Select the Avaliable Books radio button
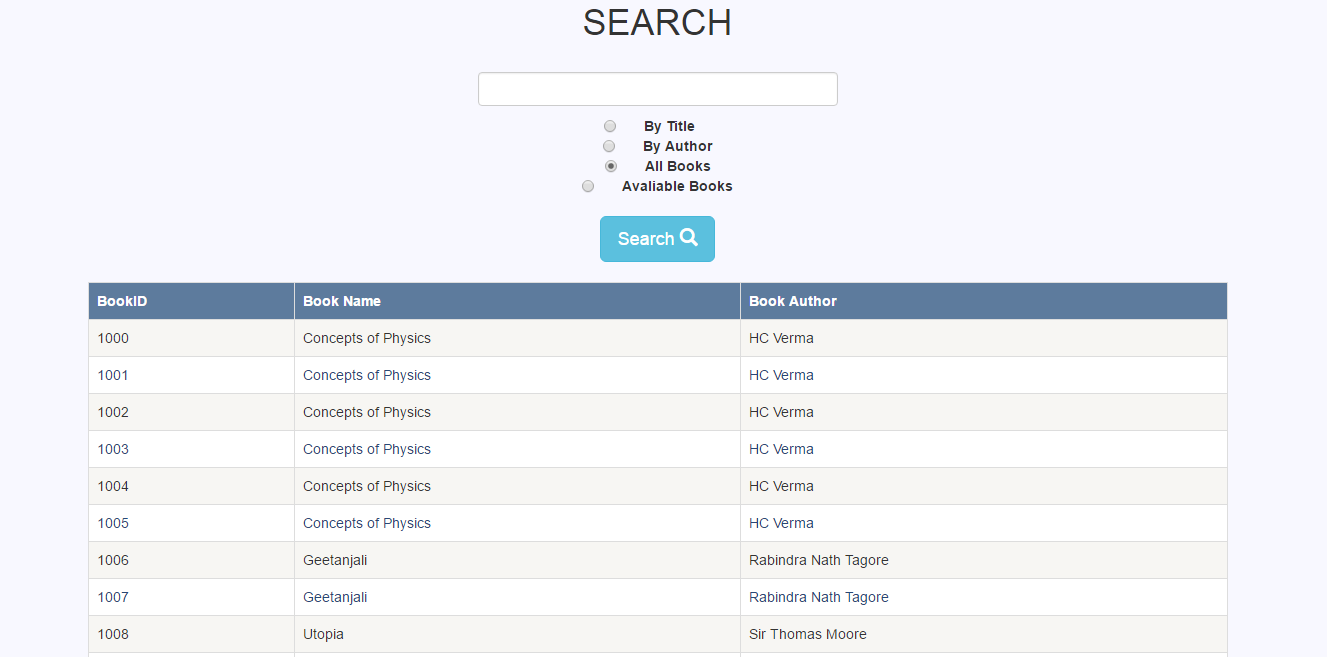Viewport: 1327px width, 657px height. 588,186
